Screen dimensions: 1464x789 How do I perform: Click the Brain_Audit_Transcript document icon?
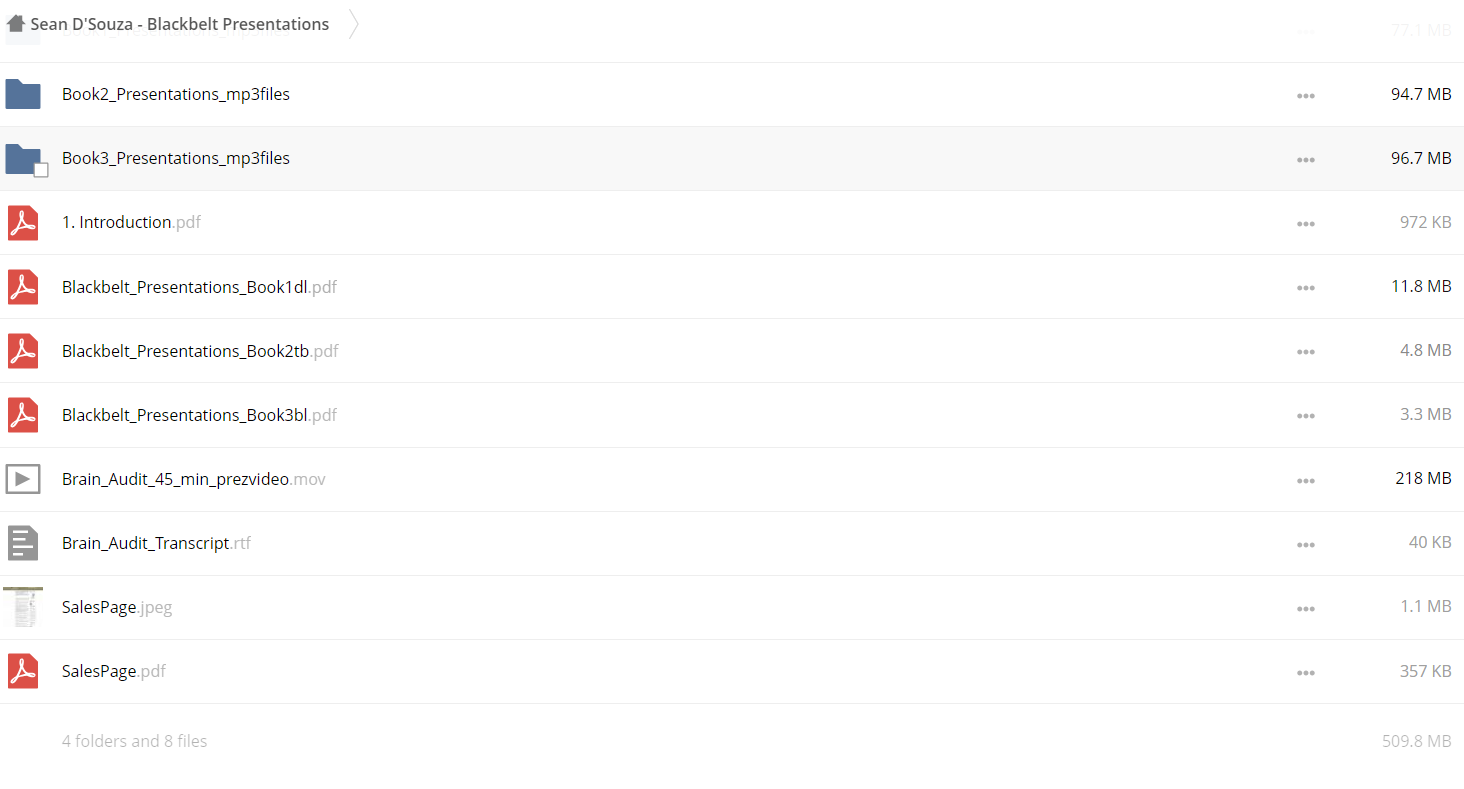23,543
